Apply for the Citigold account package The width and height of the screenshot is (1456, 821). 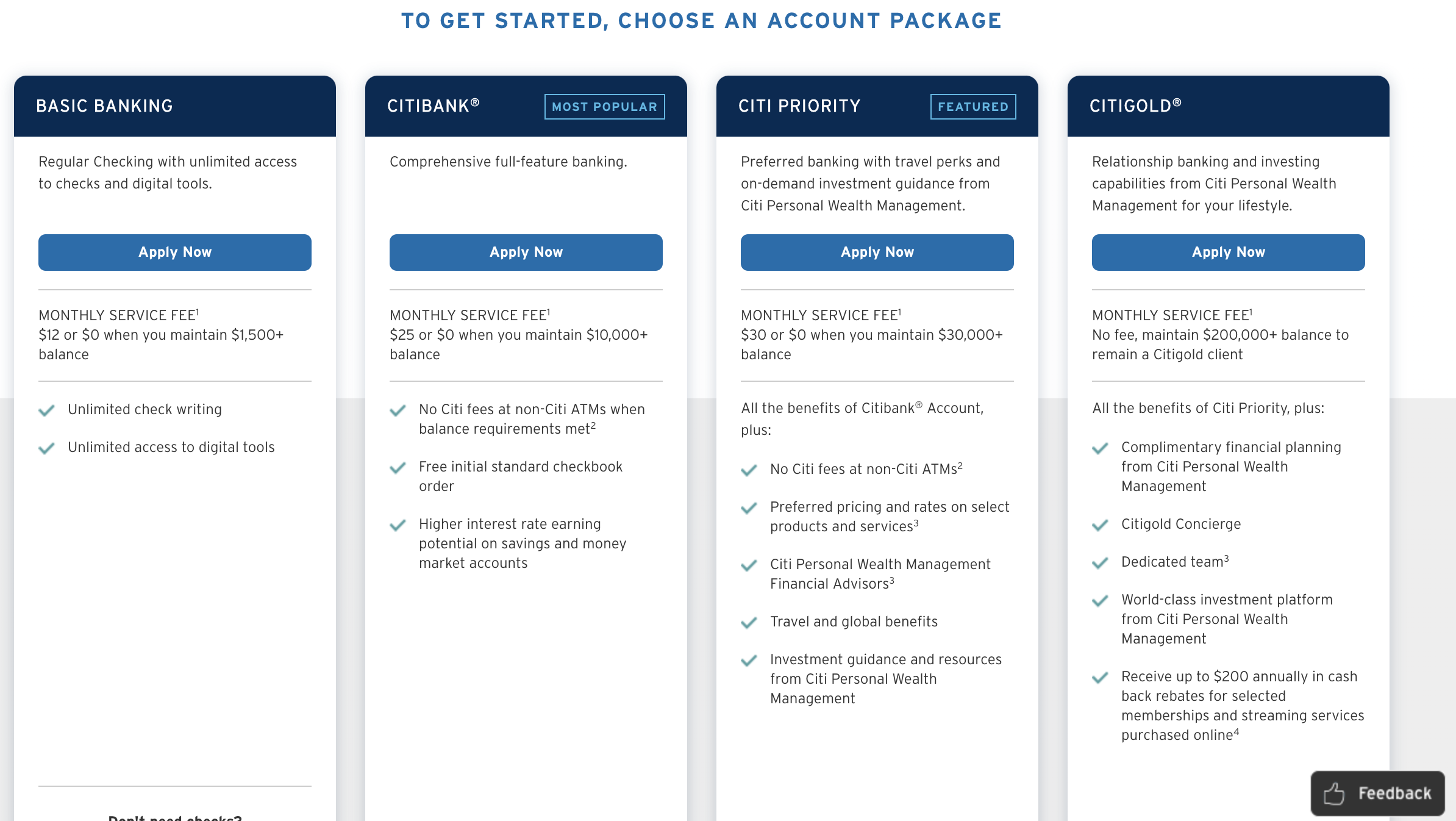(1228, 252)
